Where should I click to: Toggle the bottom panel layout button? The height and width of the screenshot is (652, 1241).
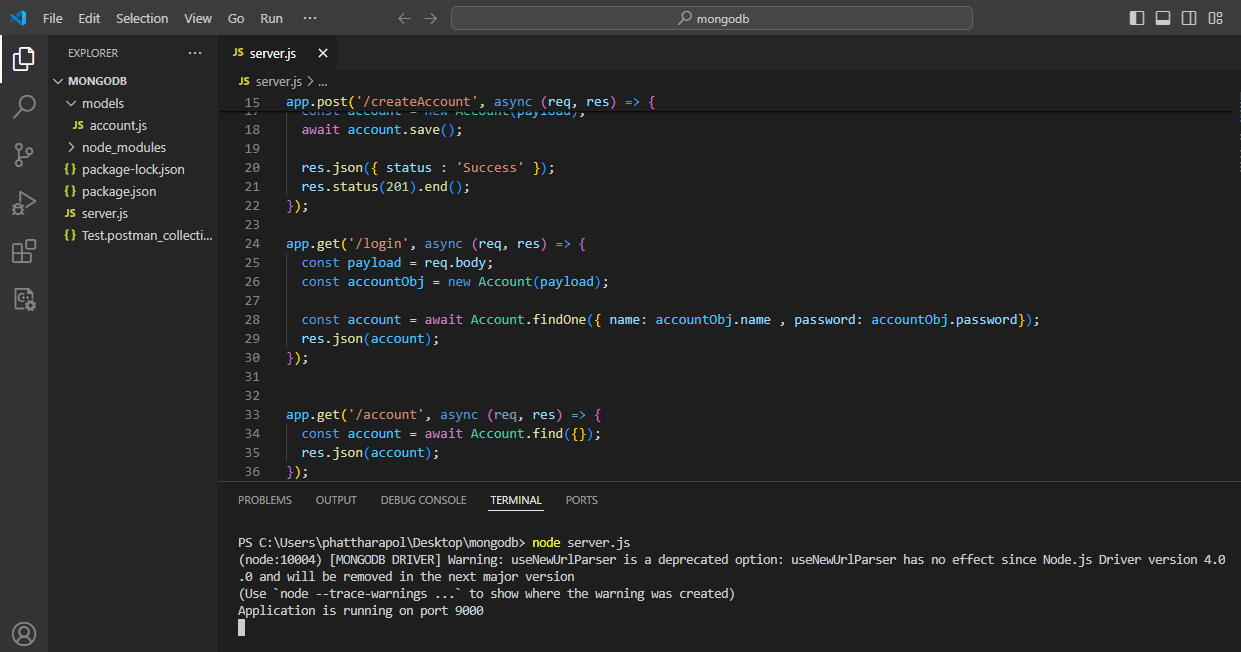(x=1163, y=18)
